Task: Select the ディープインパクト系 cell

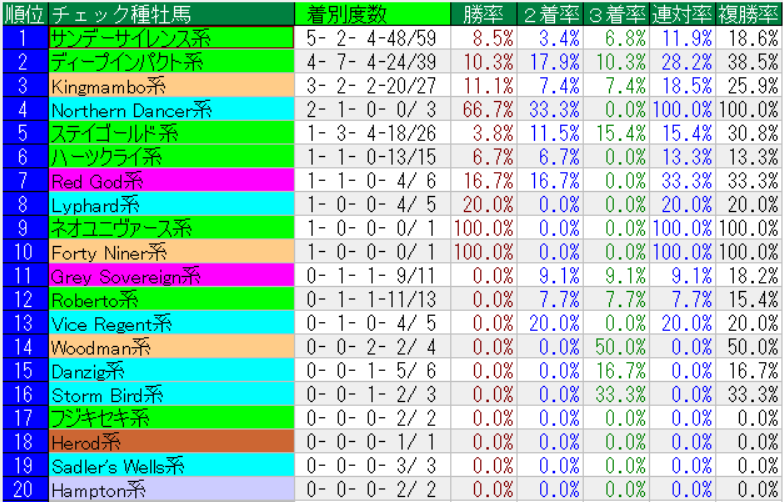Action: pyautogui.click(x=172, y=61)
